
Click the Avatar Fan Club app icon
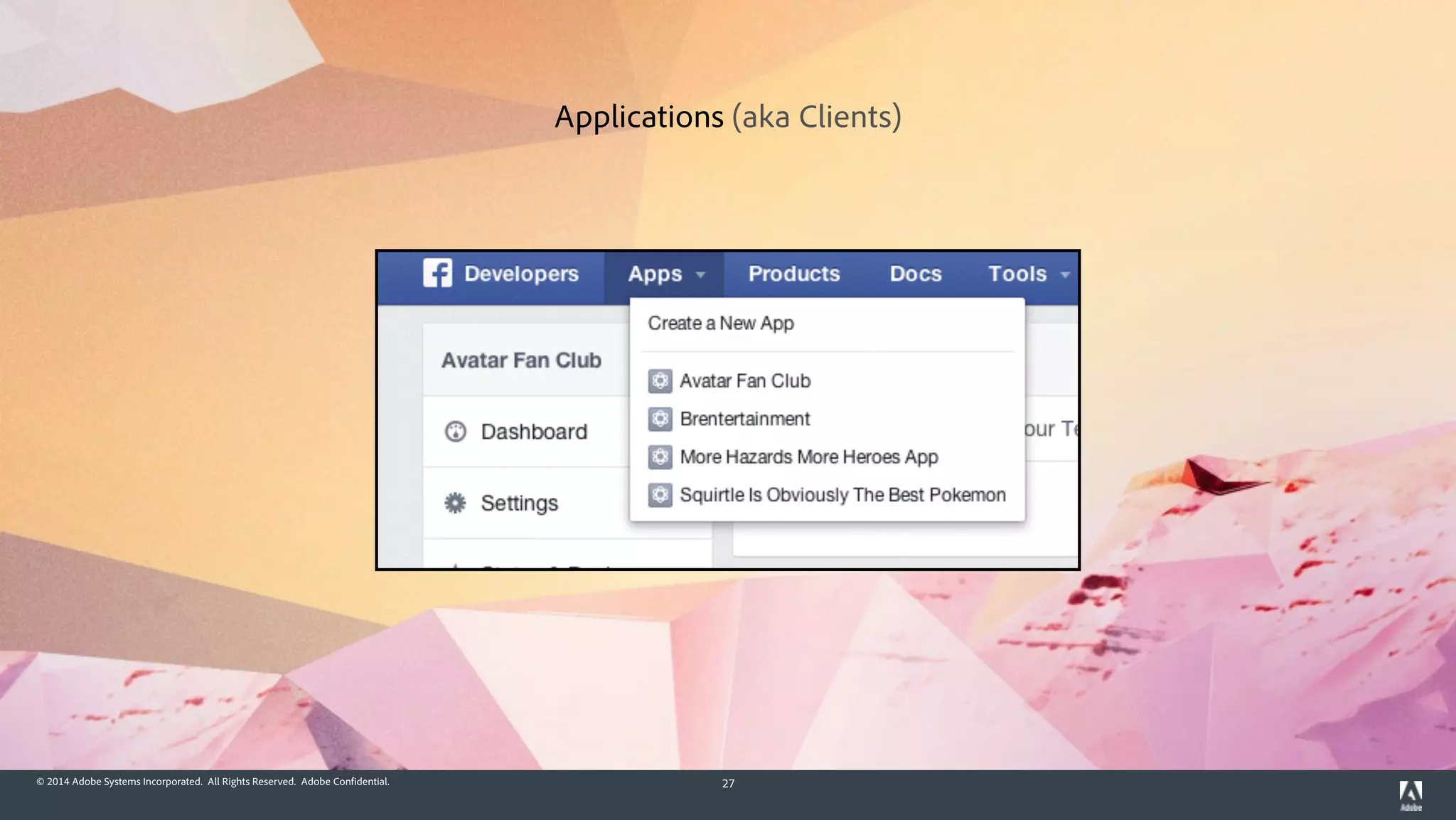tap(660, 381)
